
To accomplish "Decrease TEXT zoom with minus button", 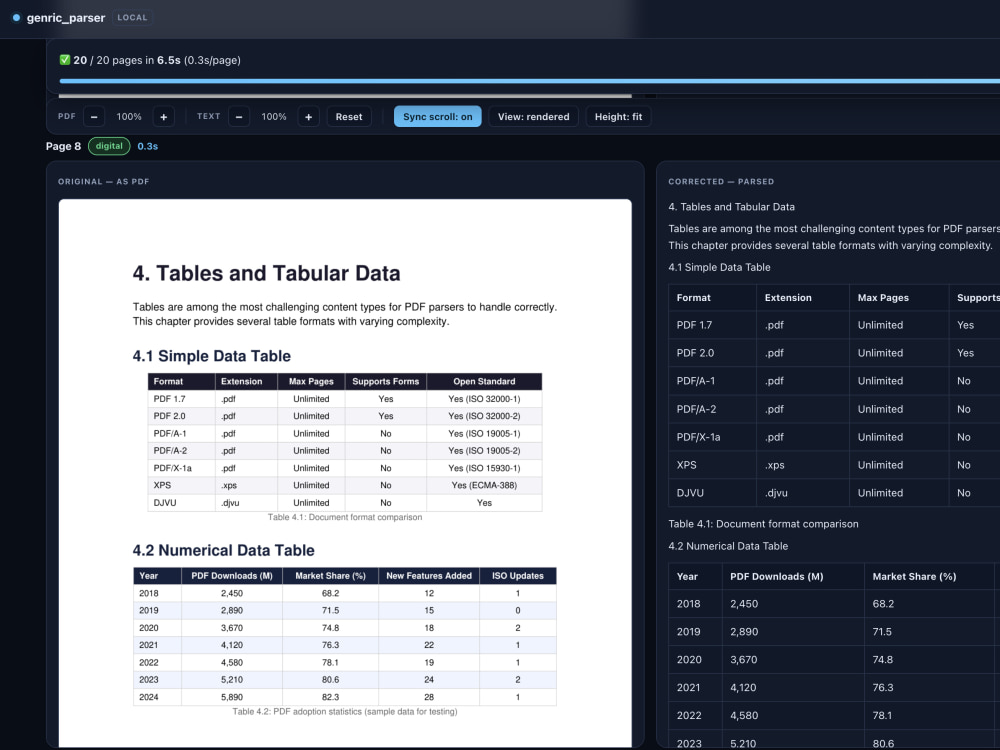I will [239, 117].
